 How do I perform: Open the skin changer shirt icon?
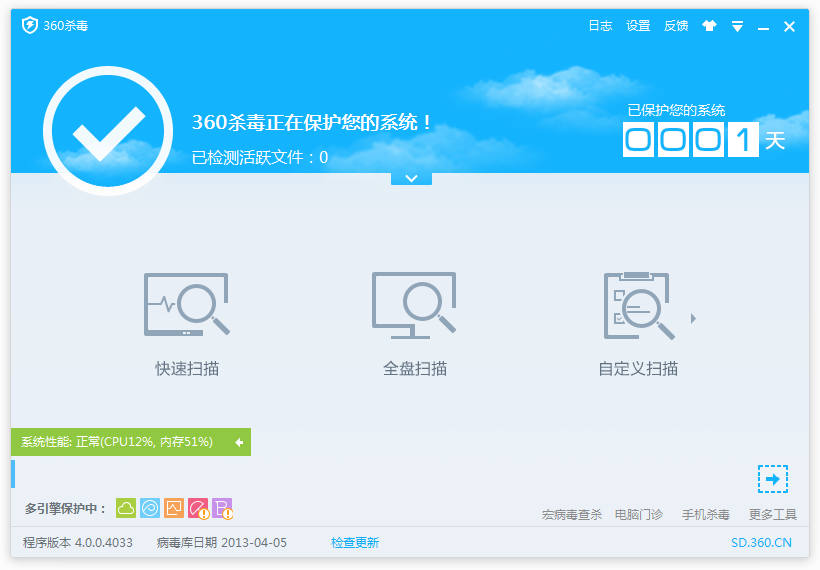click(x=709, y=26)
